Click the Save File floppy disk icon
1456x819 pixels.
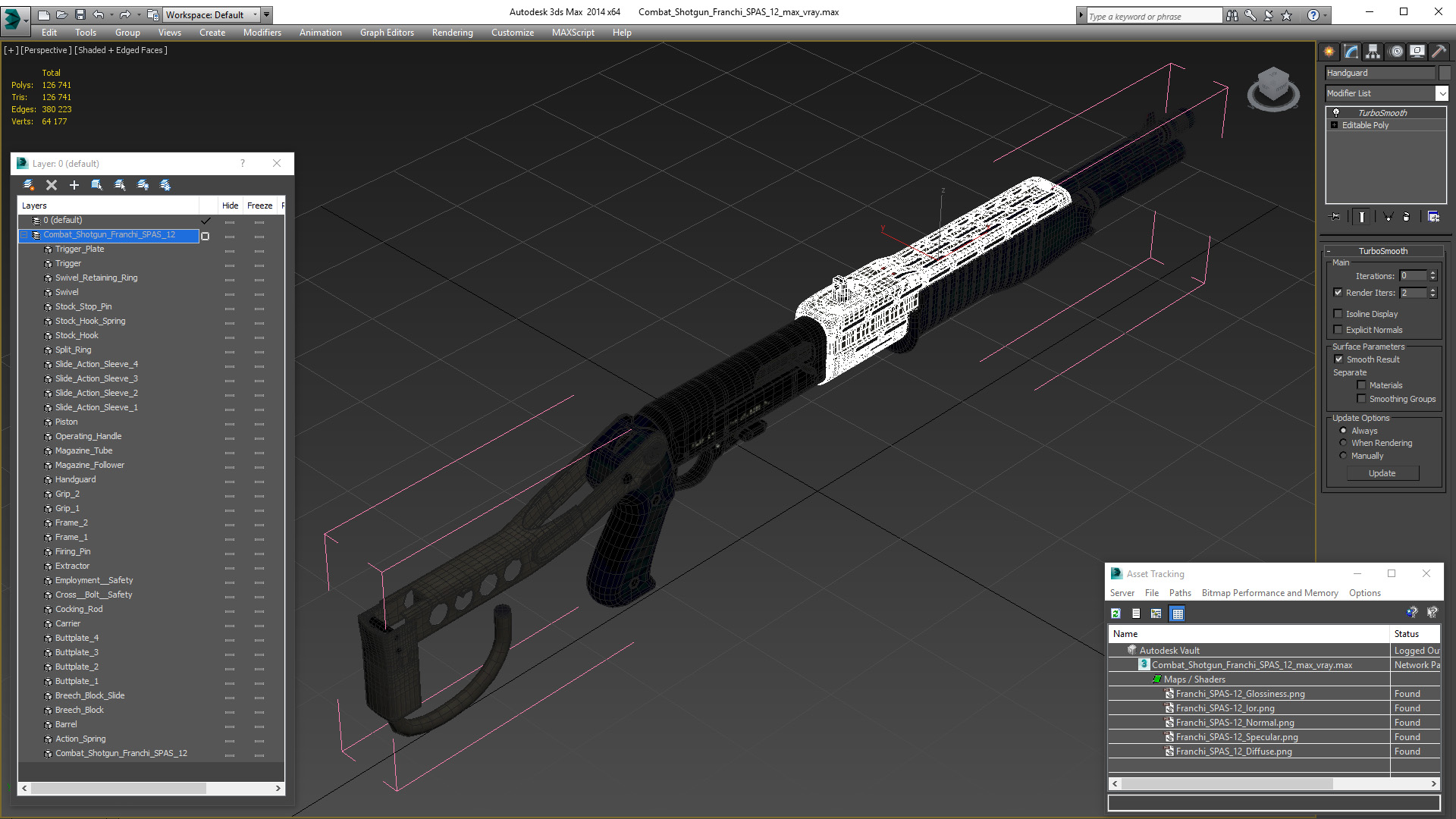coord(80,14)
